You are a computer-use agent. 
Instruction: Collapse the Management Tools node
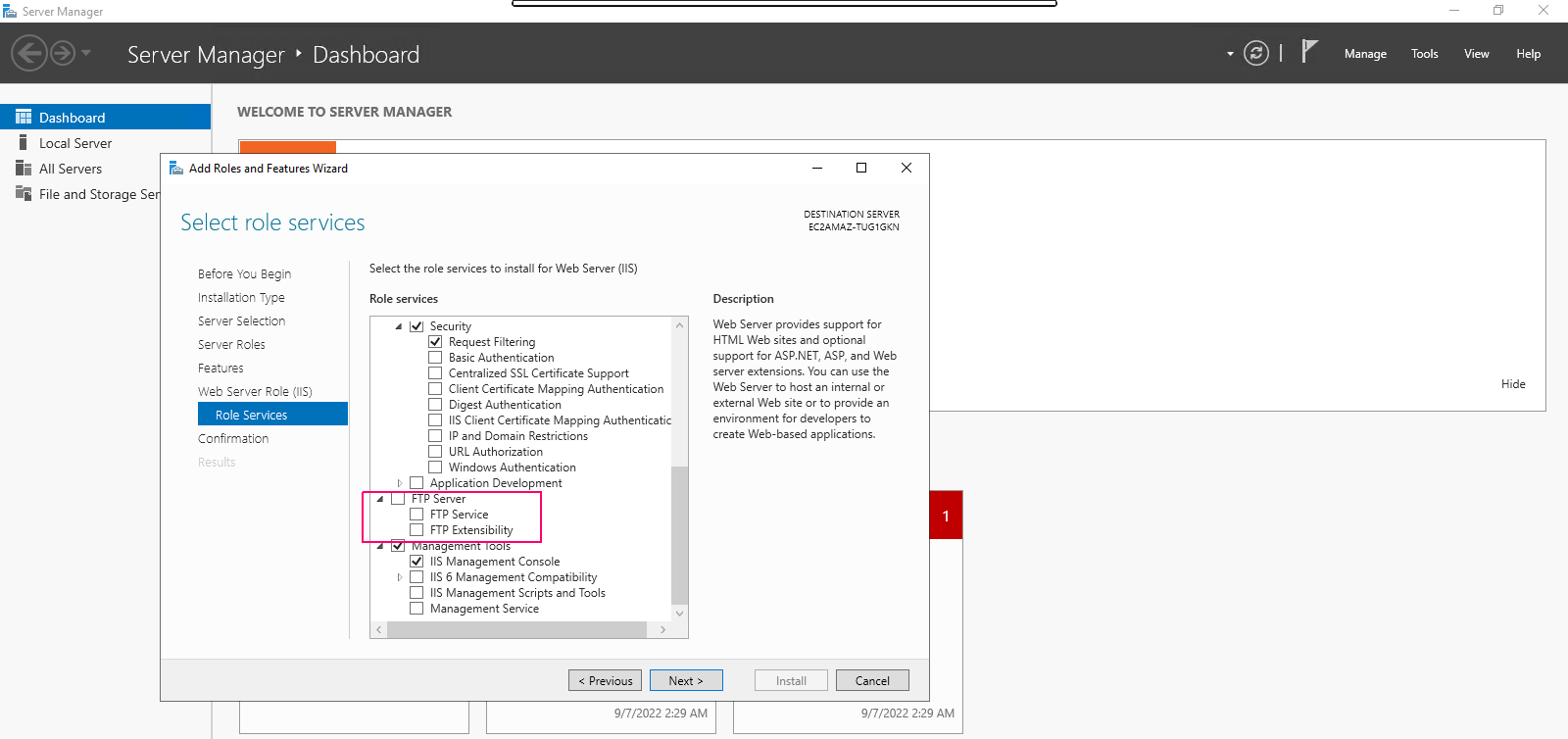[380, 546]
